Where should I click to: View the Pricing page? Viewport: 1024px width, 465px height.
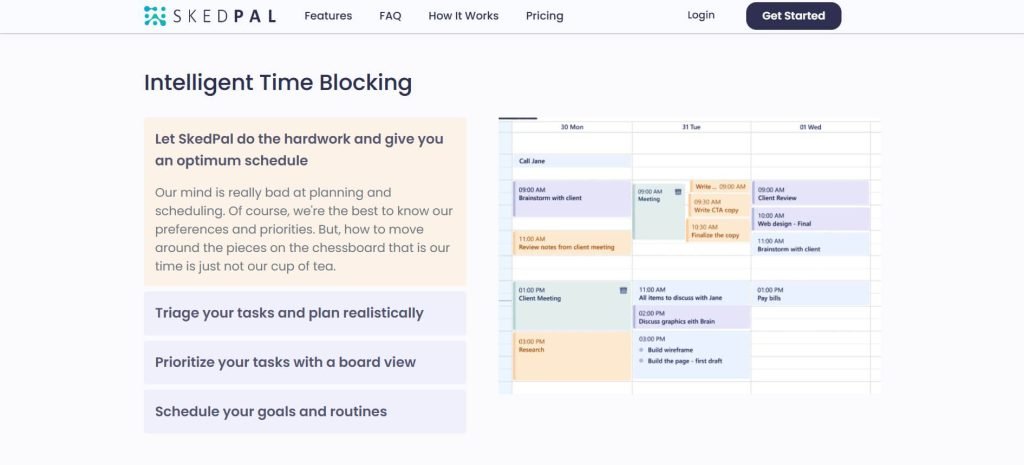[544, 16]
